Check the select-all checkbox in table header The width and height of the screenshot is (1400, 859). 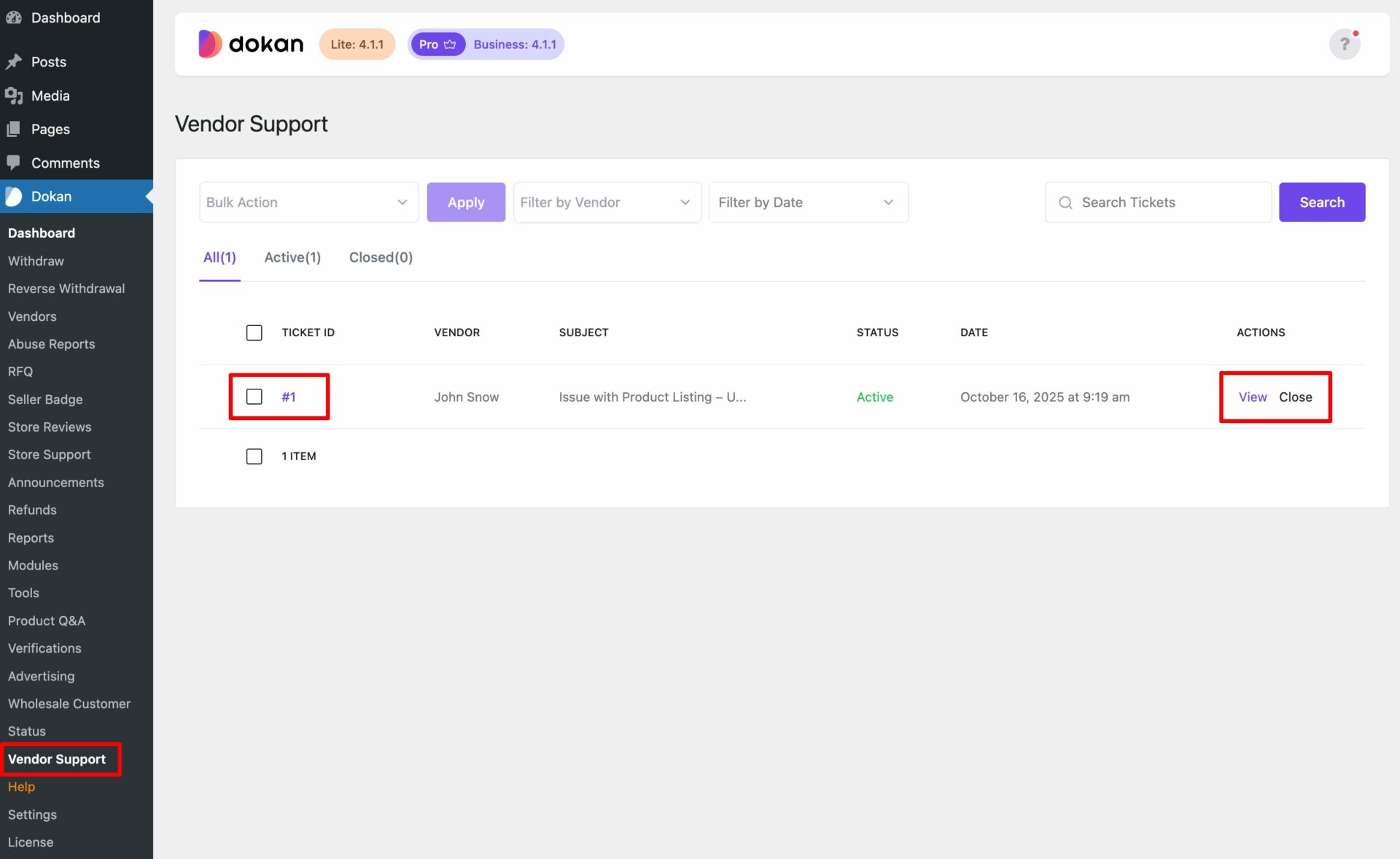[254, 333]
